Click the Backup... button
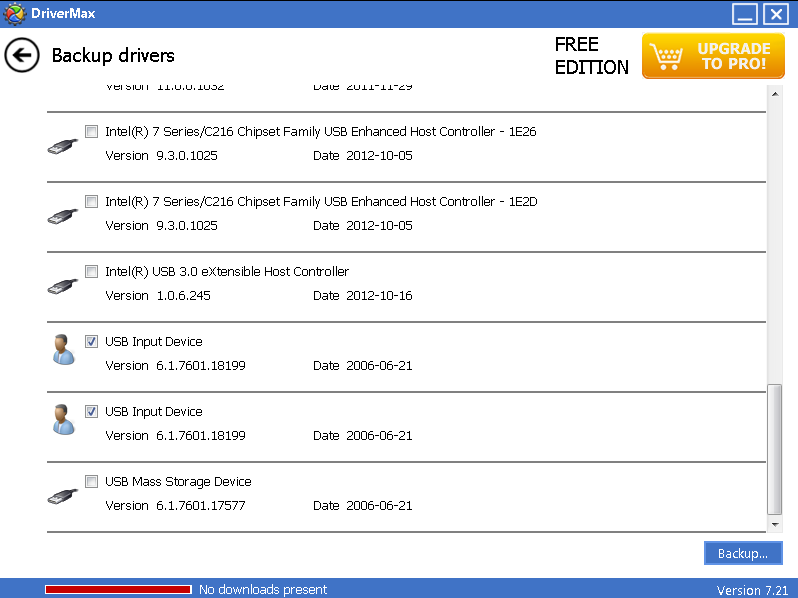The image size is (798, 598). point(743,553)
